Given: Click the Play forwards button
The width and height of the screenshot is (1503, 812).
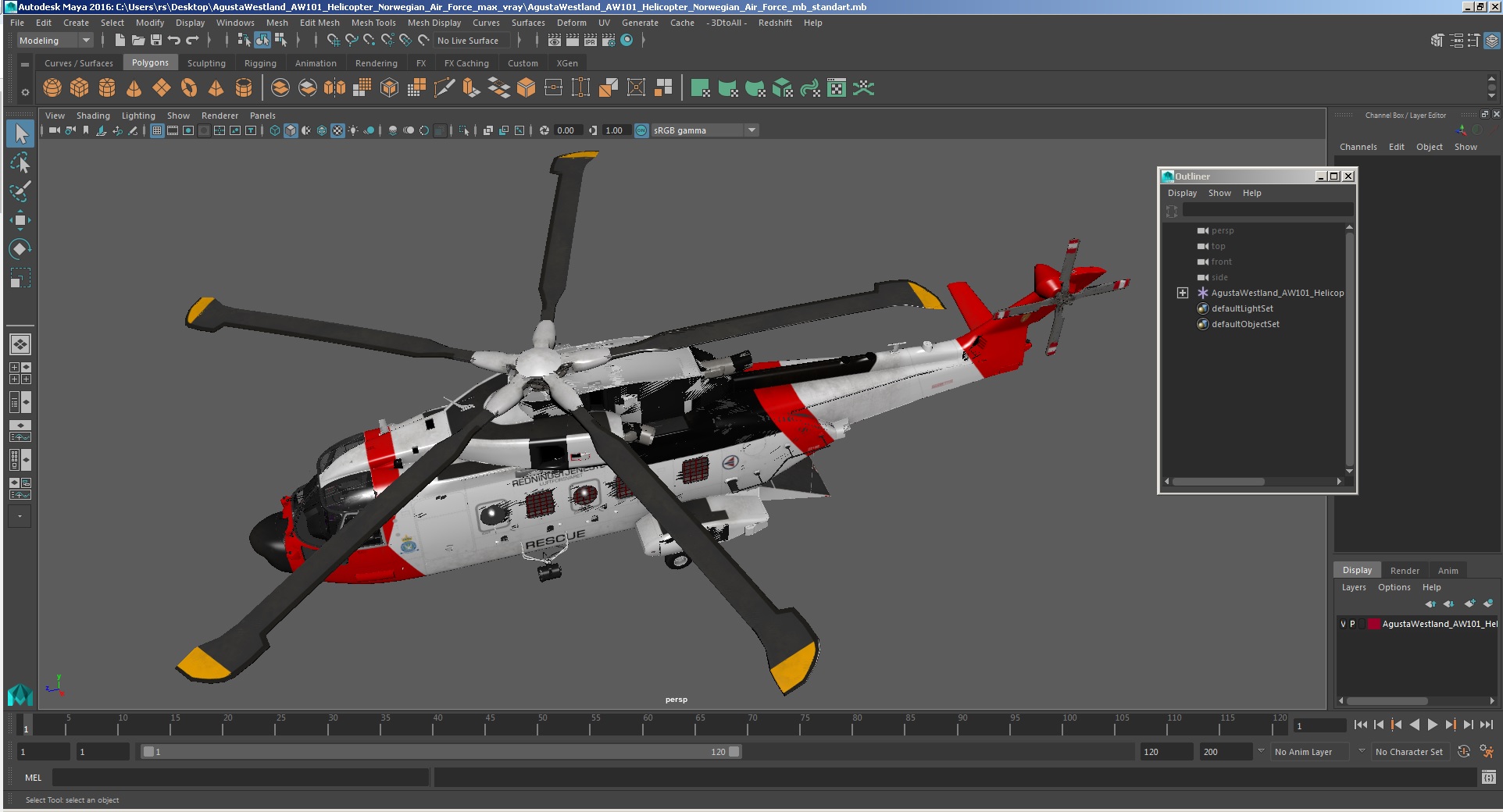Looking at the screenshot, I should click(x=1433, y=725).
